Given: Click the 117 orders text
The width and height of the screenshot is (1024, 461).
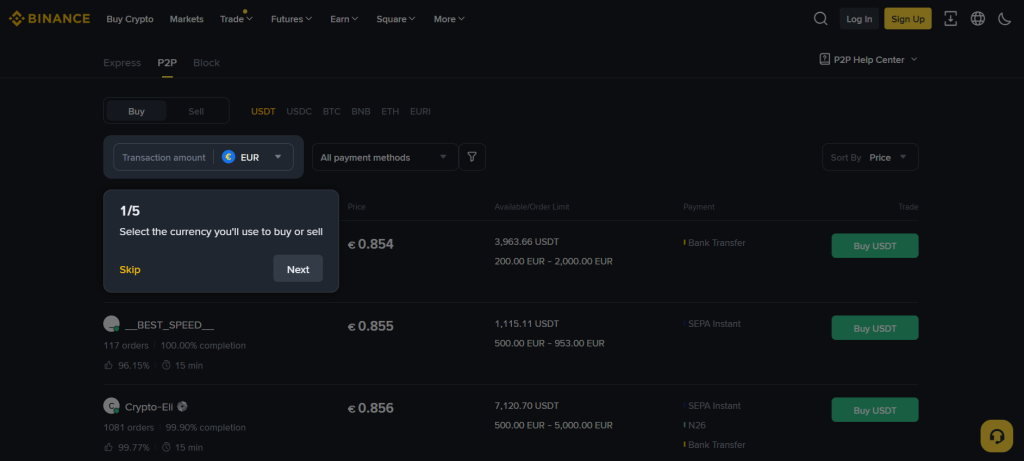Looking at the screenshot, I should 126,345.
